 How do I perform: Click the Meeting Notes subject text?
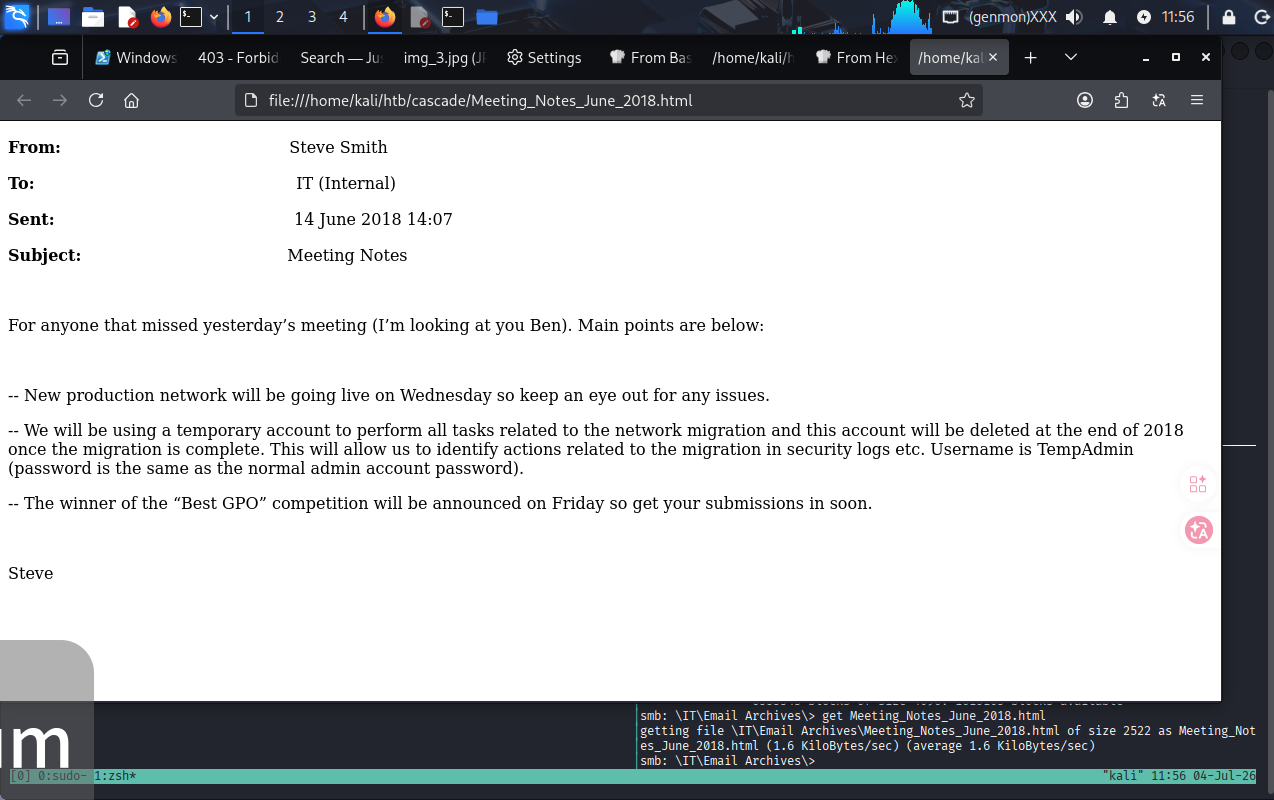tap(347, 255)
